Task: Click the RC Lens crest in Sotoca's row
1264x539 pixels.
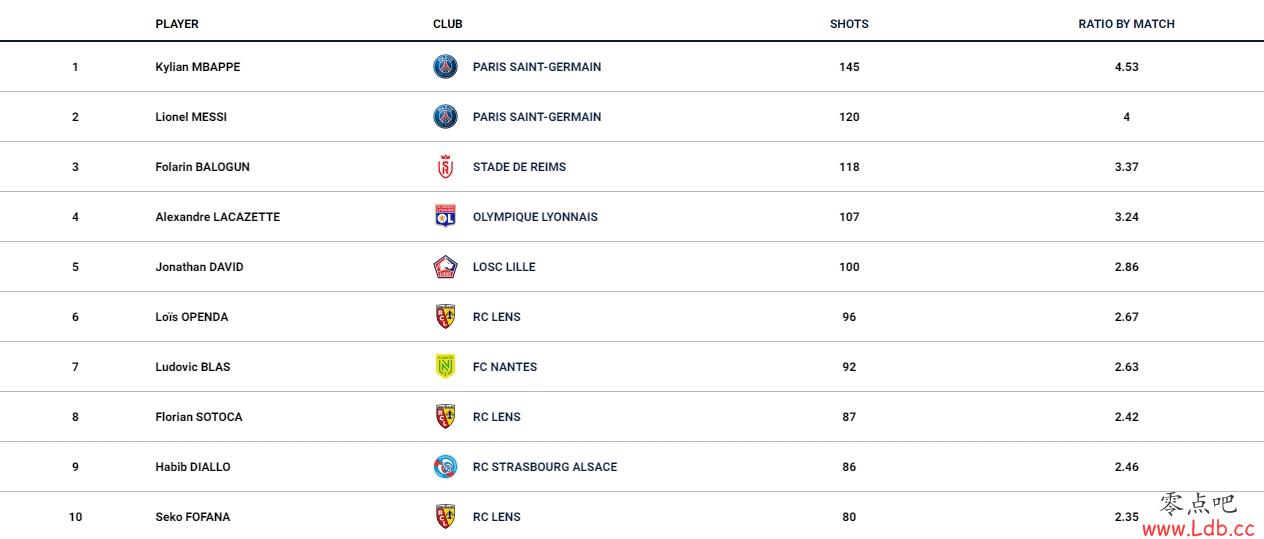Action: pos(445,417)
